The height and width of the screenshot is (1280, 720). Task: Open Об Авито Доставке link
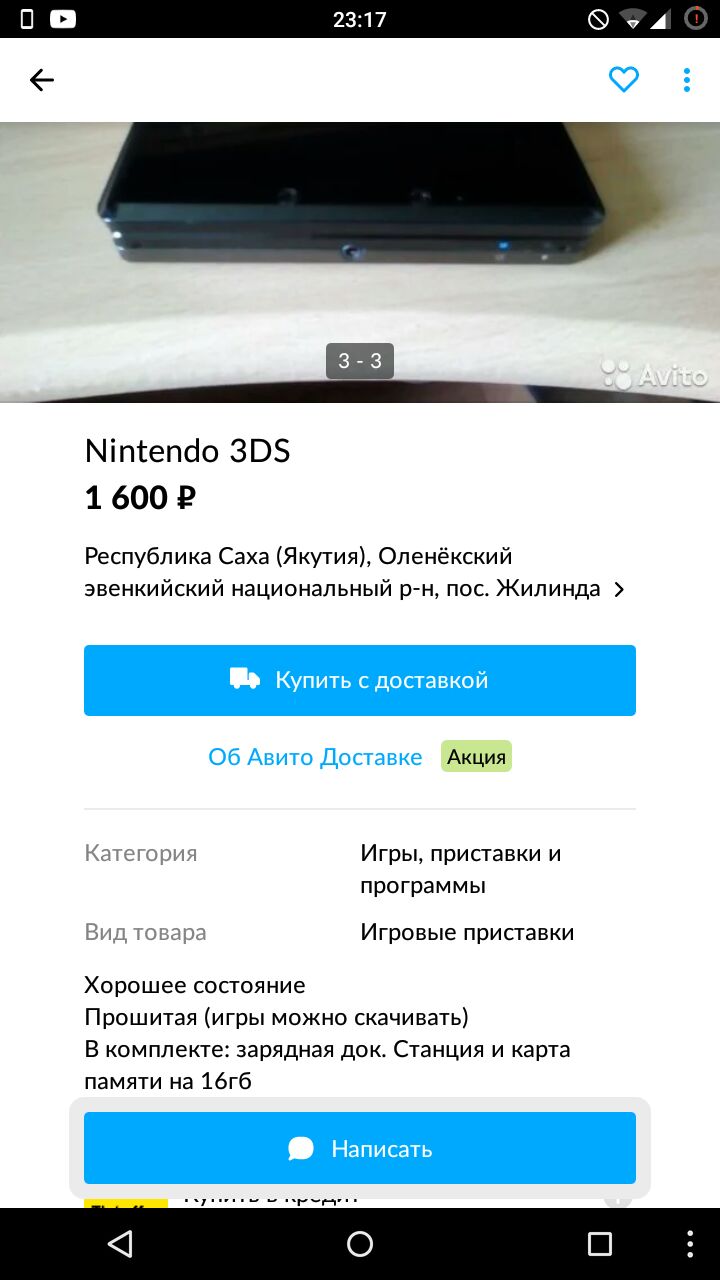click(315, 757)
